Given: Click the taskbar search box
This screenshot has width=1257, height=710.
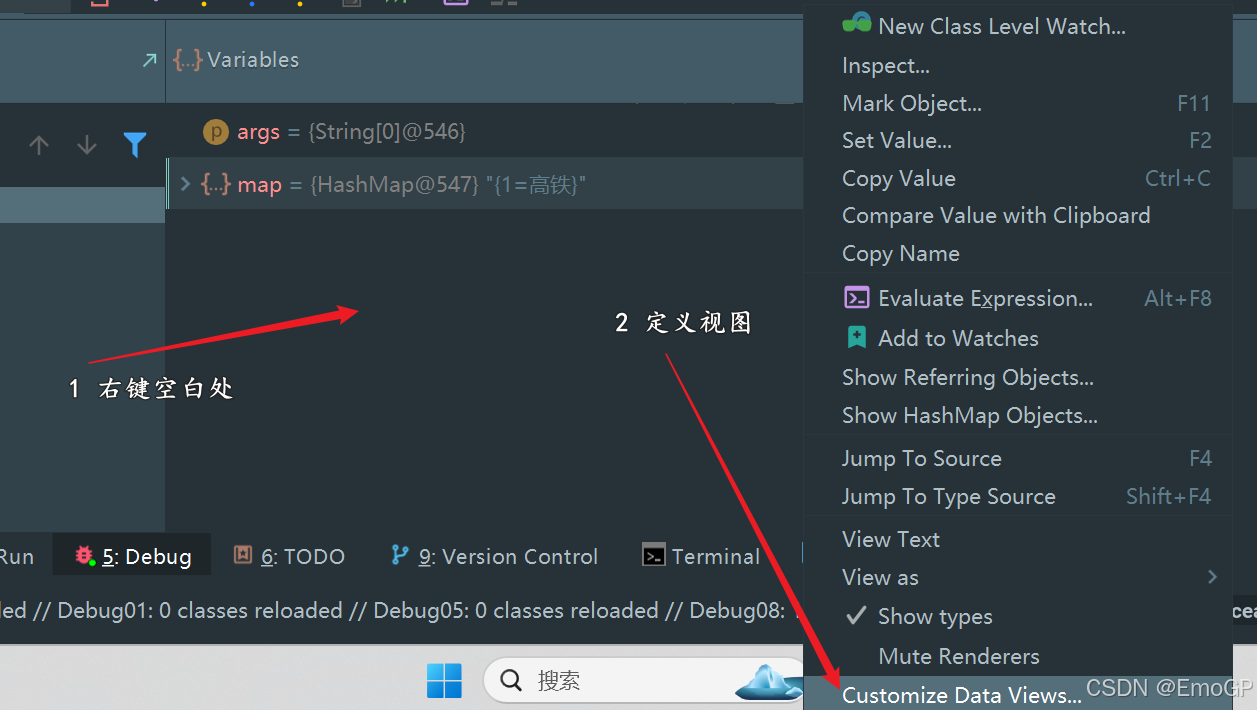Looking at the screenshot, I should tap(644, 681).
